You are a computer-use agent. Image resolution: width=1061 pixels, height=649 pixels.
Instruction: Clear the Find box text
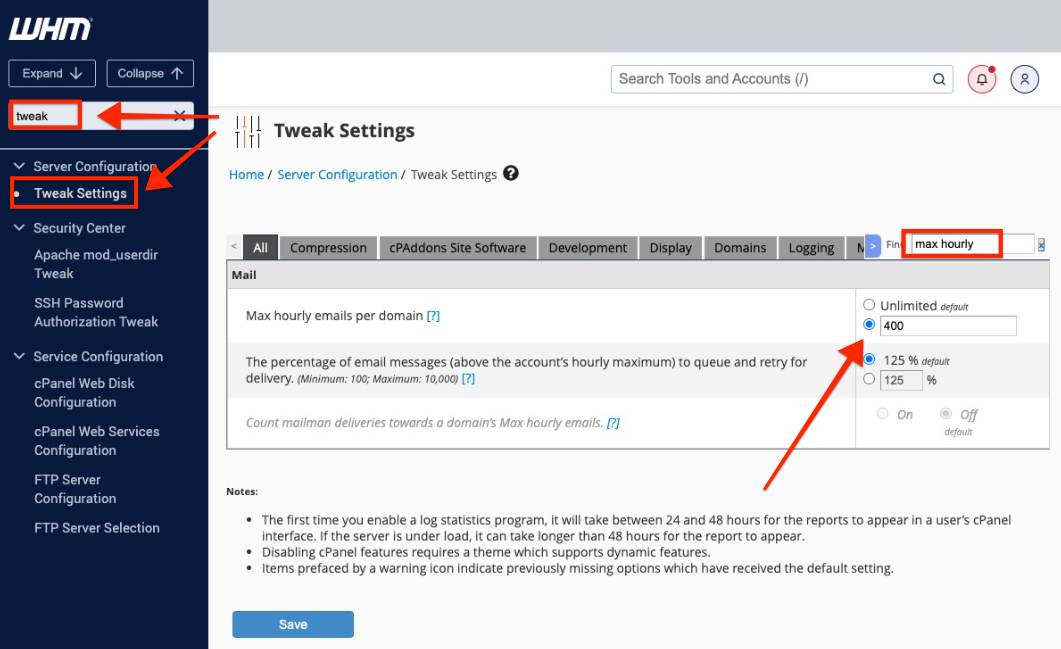pyautogui.click(x=1041, y=245)
